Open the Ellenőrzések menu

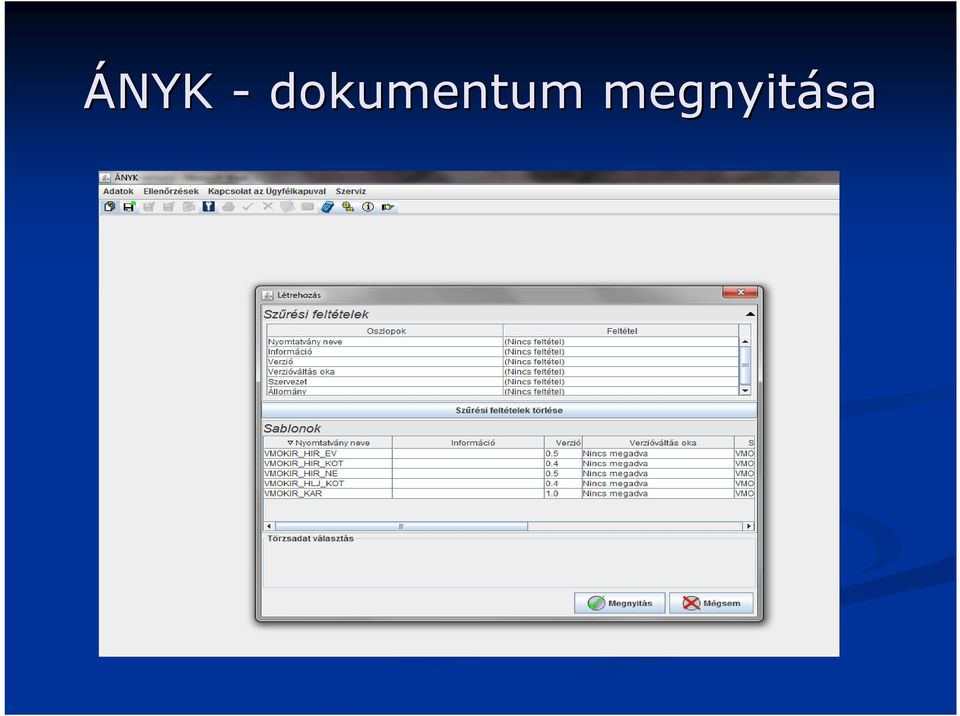(x=171, y=191)
